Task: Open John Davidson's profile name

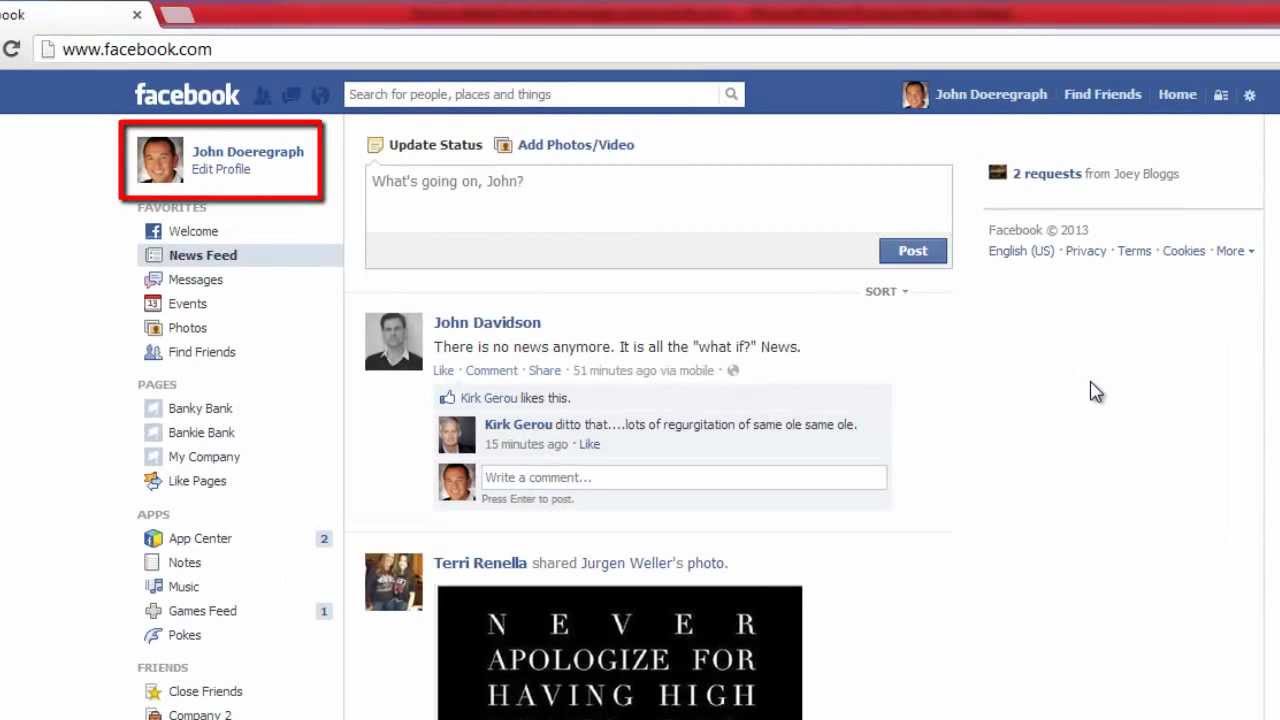Action: pos(487,323)
